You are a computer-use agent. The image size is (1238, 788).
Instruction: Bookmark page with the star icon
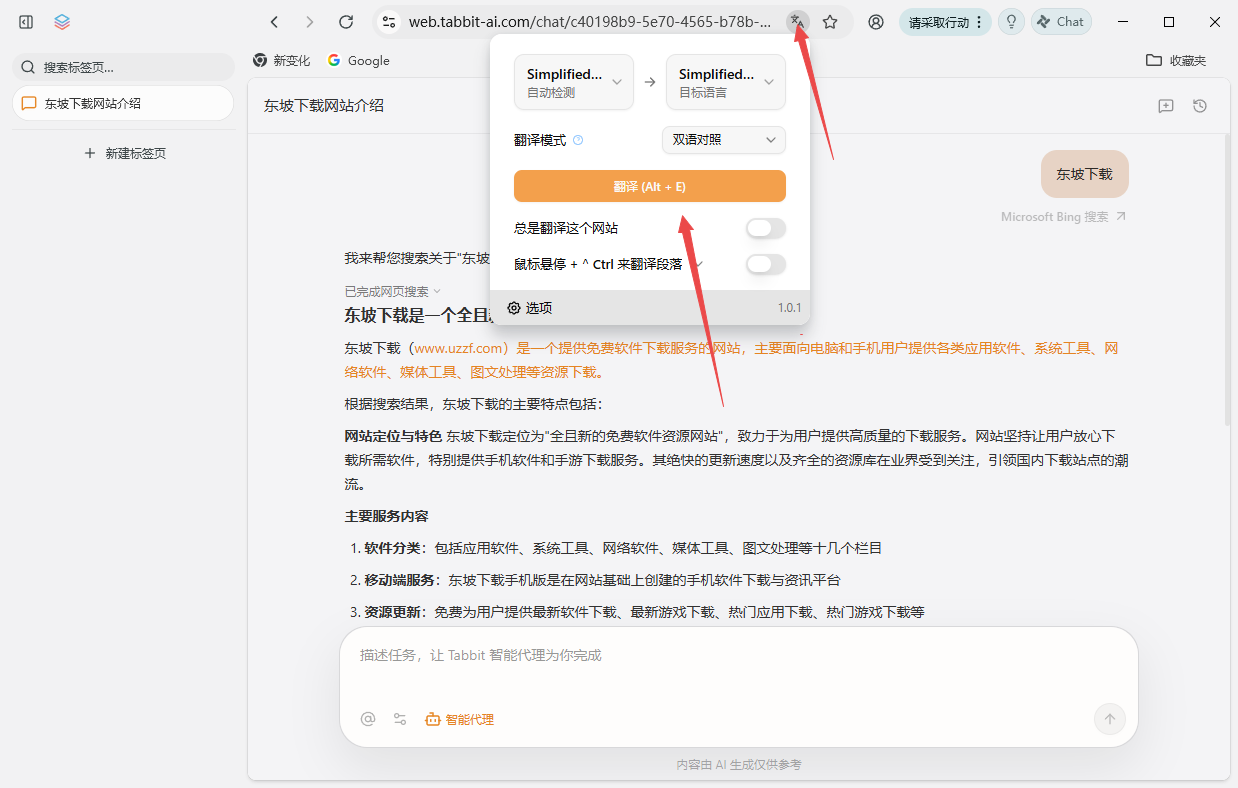tap(830, 22)
